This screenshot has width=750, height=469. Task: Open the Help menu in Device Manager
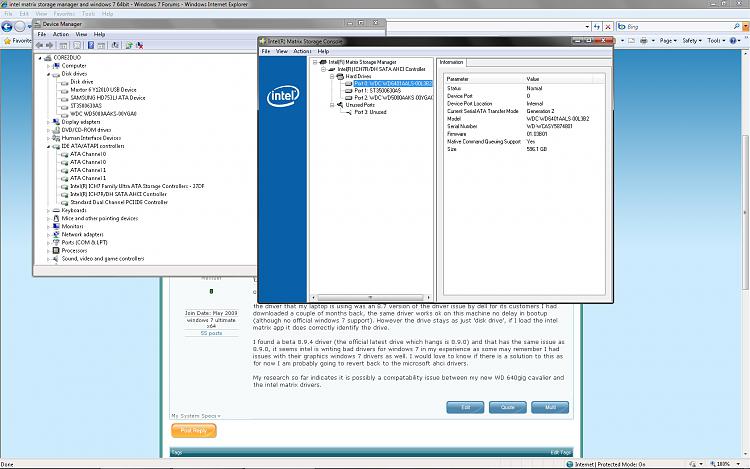pos(99,34)
